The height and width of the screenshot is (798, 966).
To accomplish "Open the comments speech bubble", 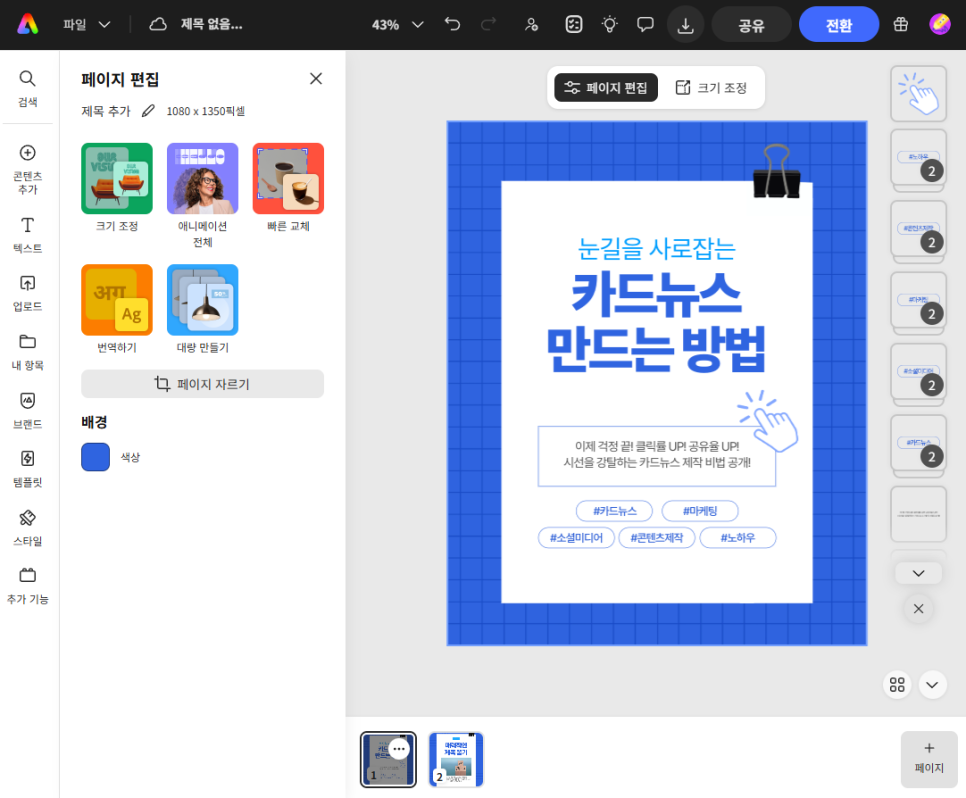I will (x=645, y=25).
